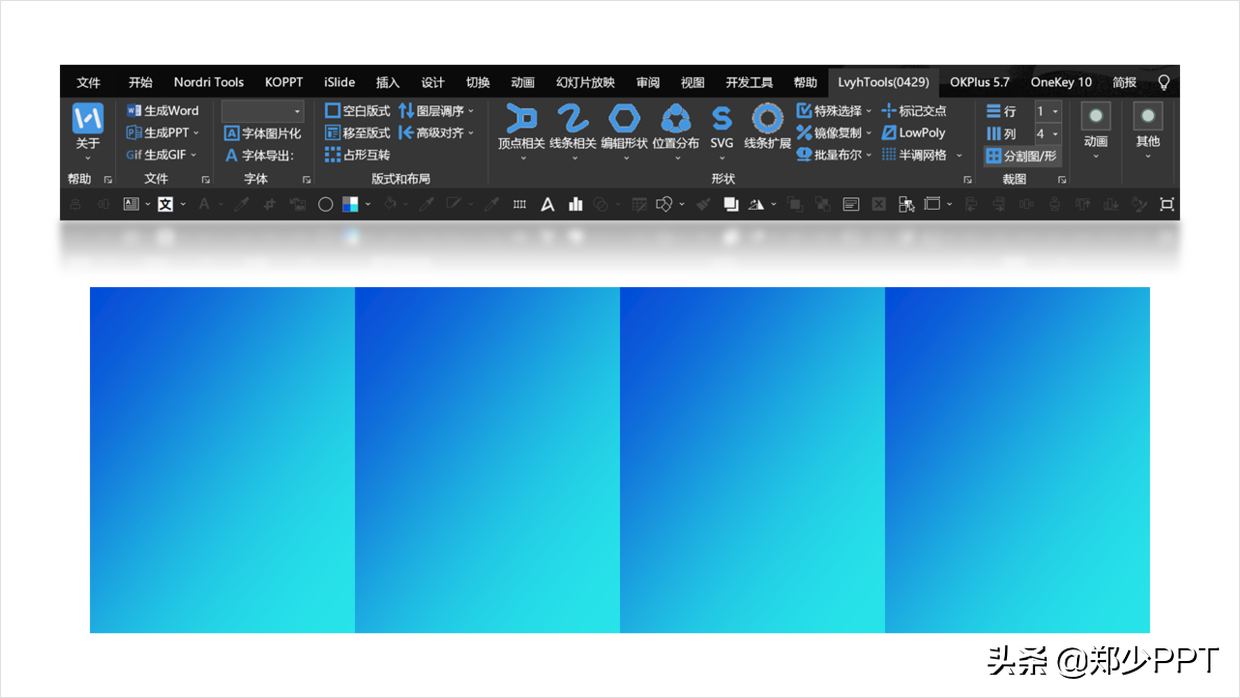1240x698 pixels.
Task: Open the 动画 group button
Action: tap(1096, 130)
